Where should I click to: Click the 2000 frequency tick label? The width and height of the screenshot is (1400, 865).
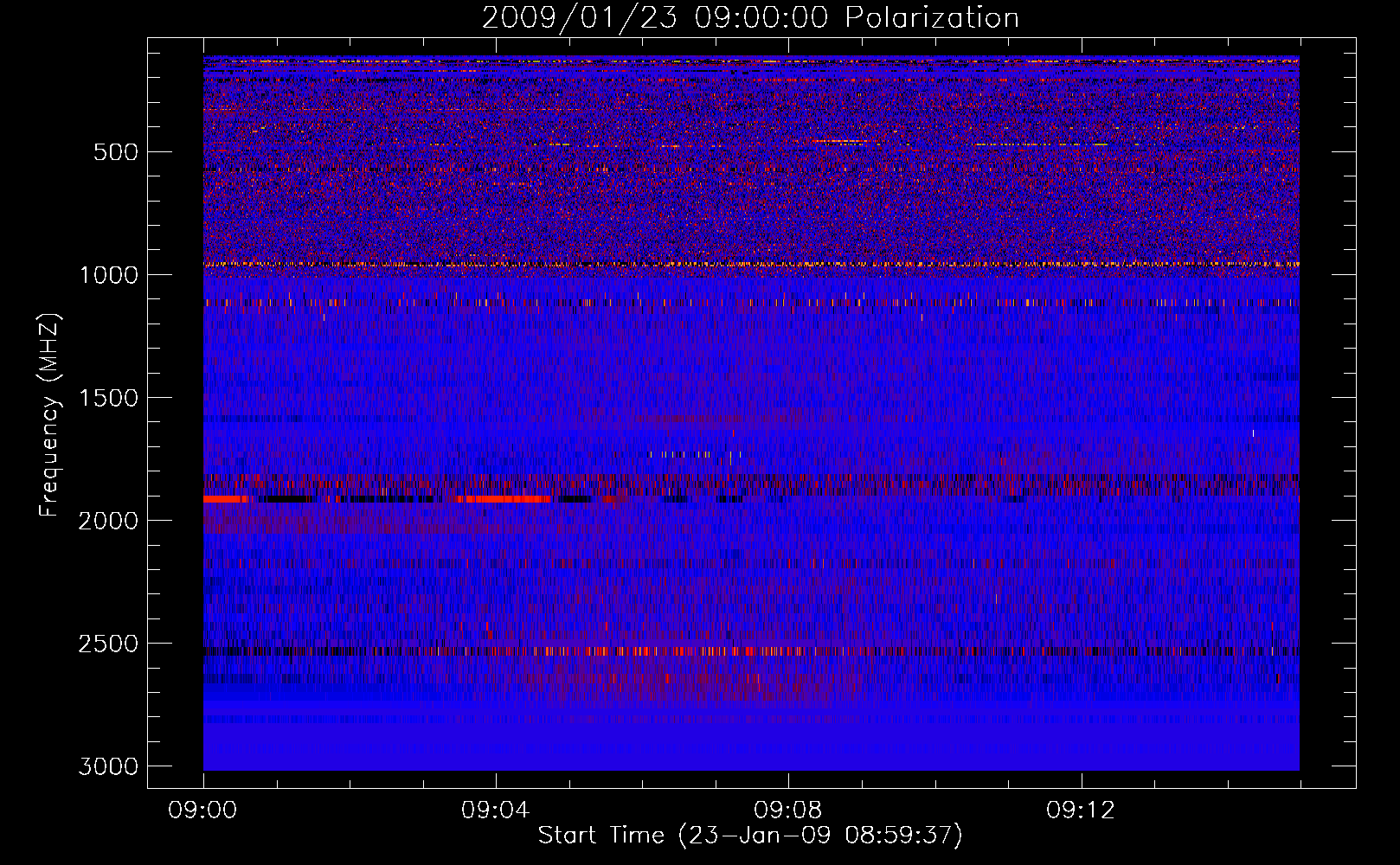tap(108, 521)
